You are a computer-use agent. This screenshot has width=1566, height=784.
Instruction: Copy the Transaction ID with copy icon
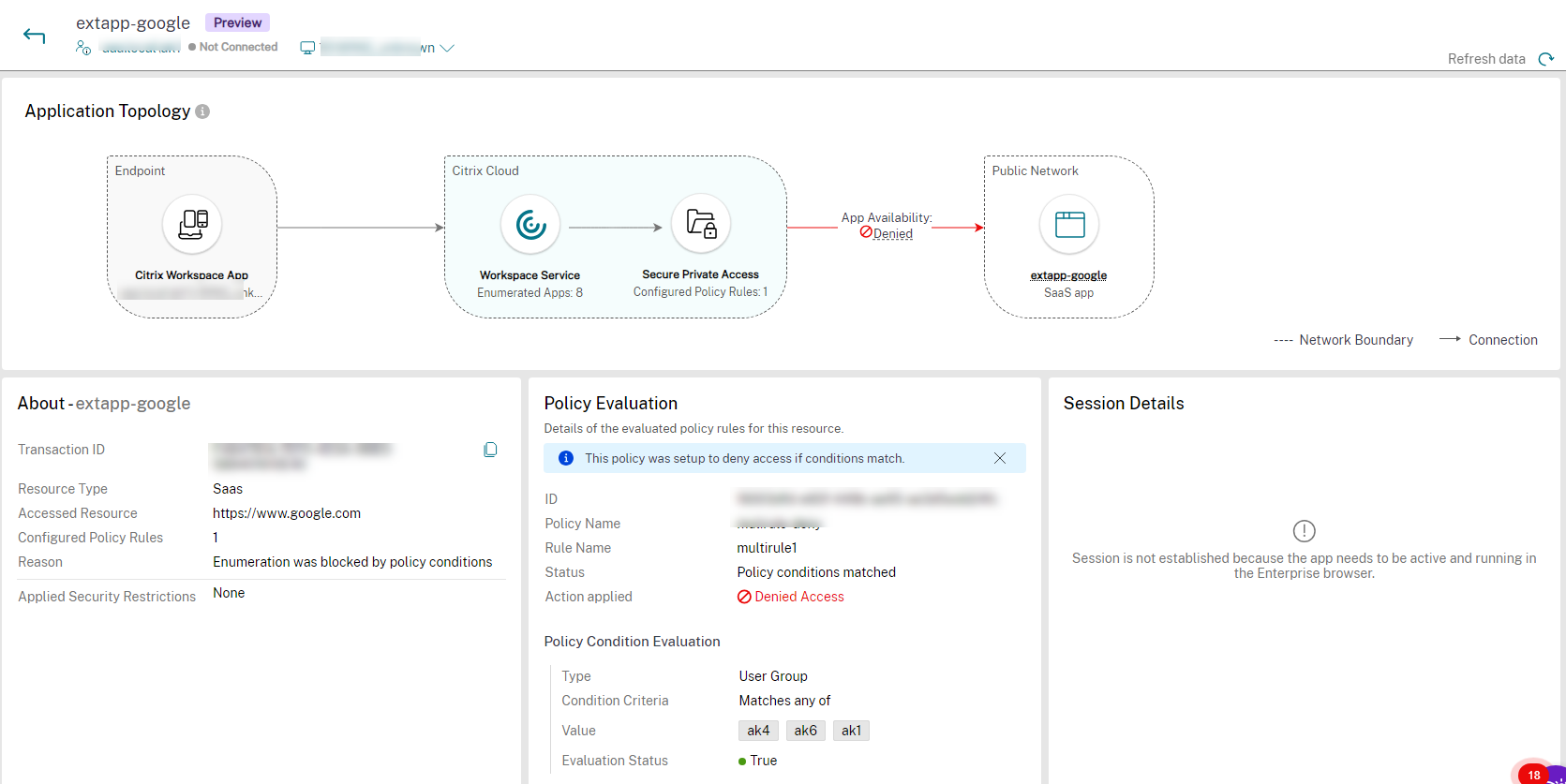coord(490,451)
